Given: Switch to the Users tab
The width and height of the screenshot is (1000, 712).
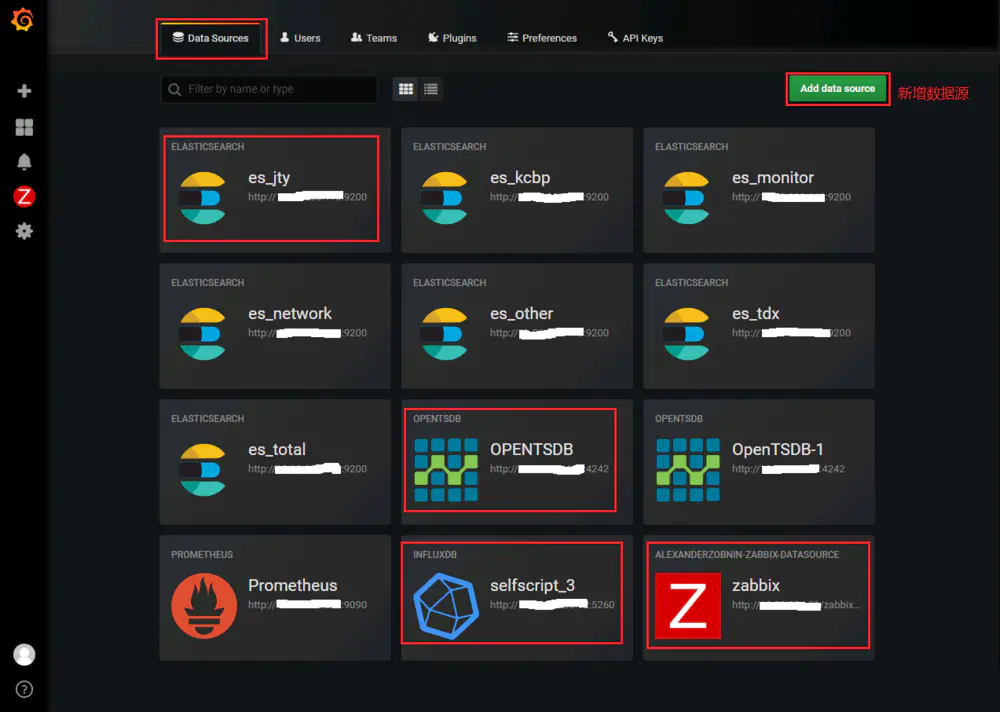Looking at the screenshot, I should coord(300,38).
